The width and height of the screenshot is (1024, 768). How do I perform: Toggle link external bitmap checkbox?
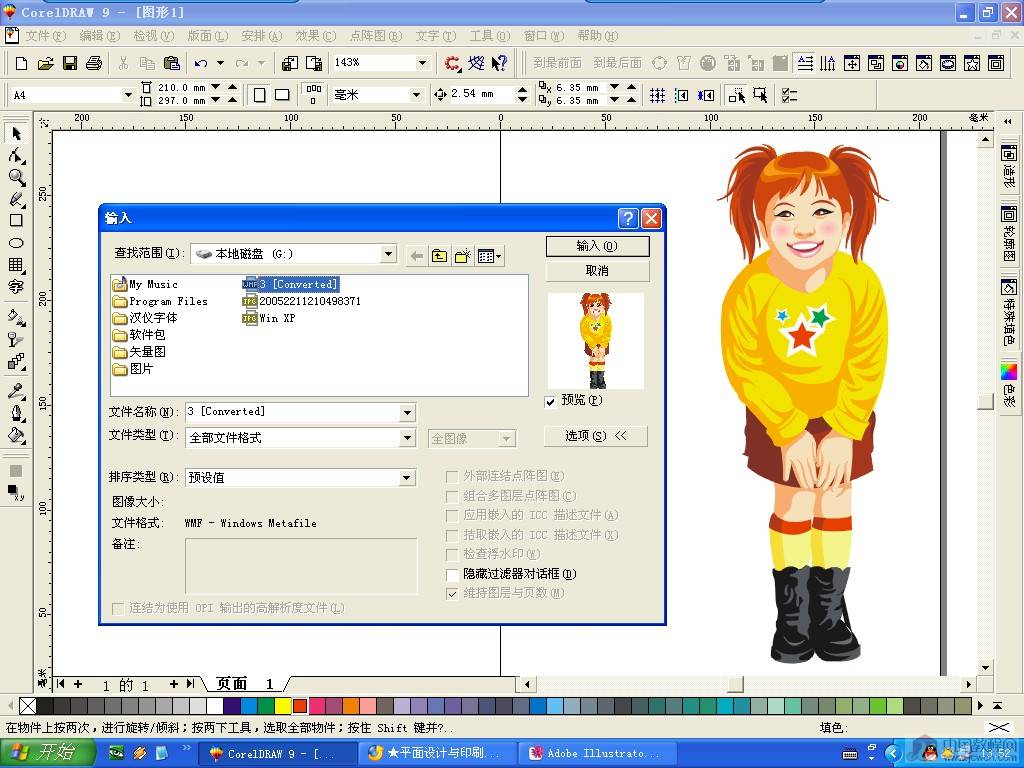[451, 477]
